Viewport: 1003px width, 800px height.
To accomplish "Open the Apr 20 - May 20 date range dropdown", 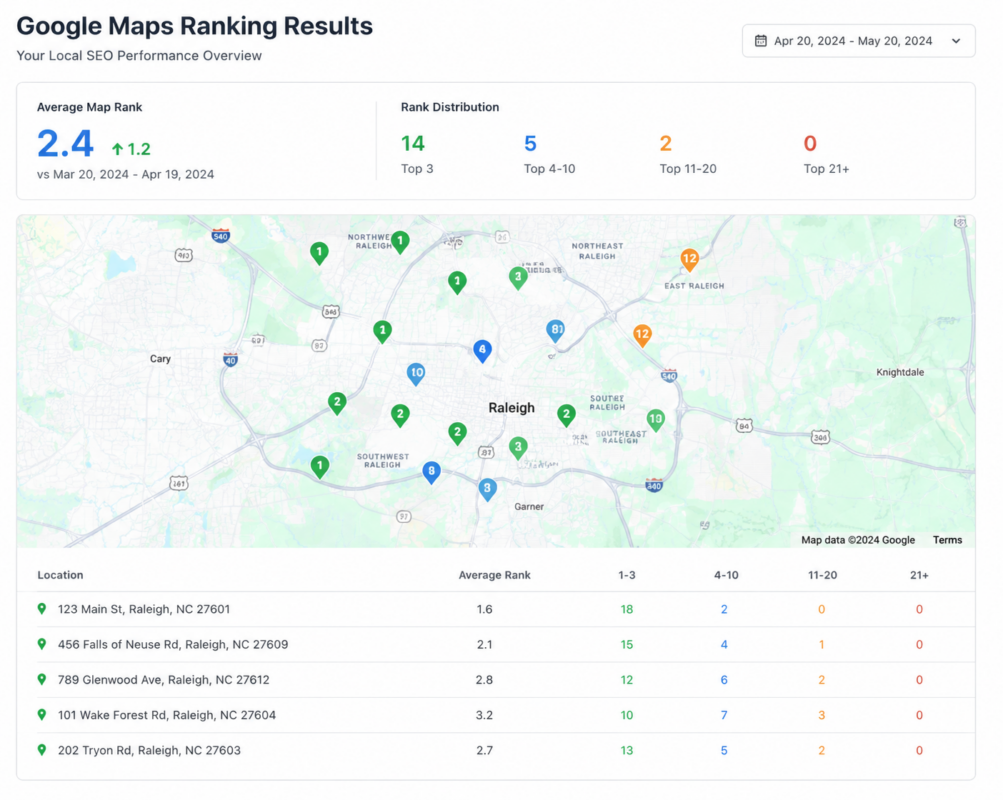I will point(858,41).
